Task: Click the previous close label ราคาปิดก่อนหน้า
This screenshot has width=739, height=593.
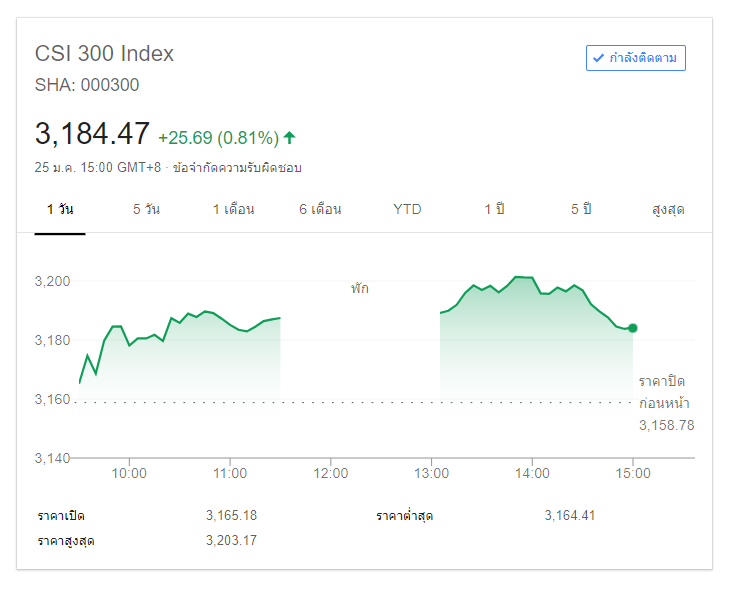Action: click(665, 392)
